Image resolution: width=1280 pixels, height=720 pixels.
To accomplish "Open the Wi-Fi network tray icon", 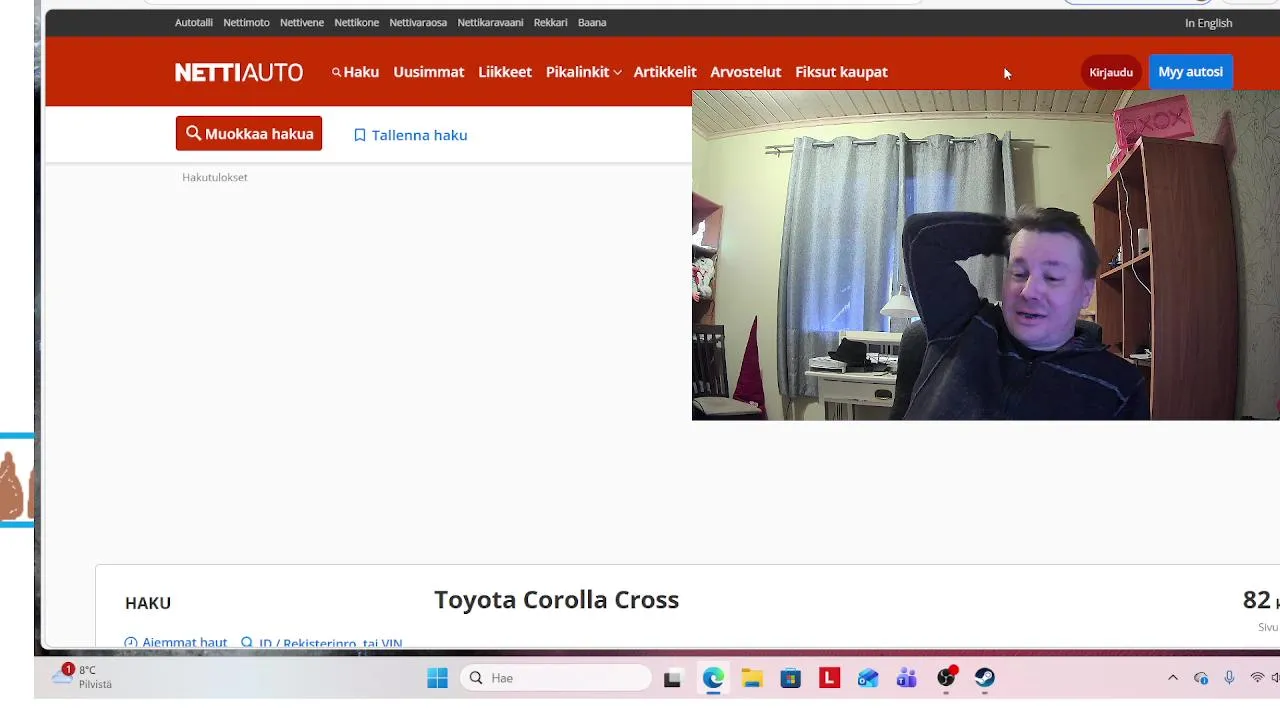I will click(1257, 678).
